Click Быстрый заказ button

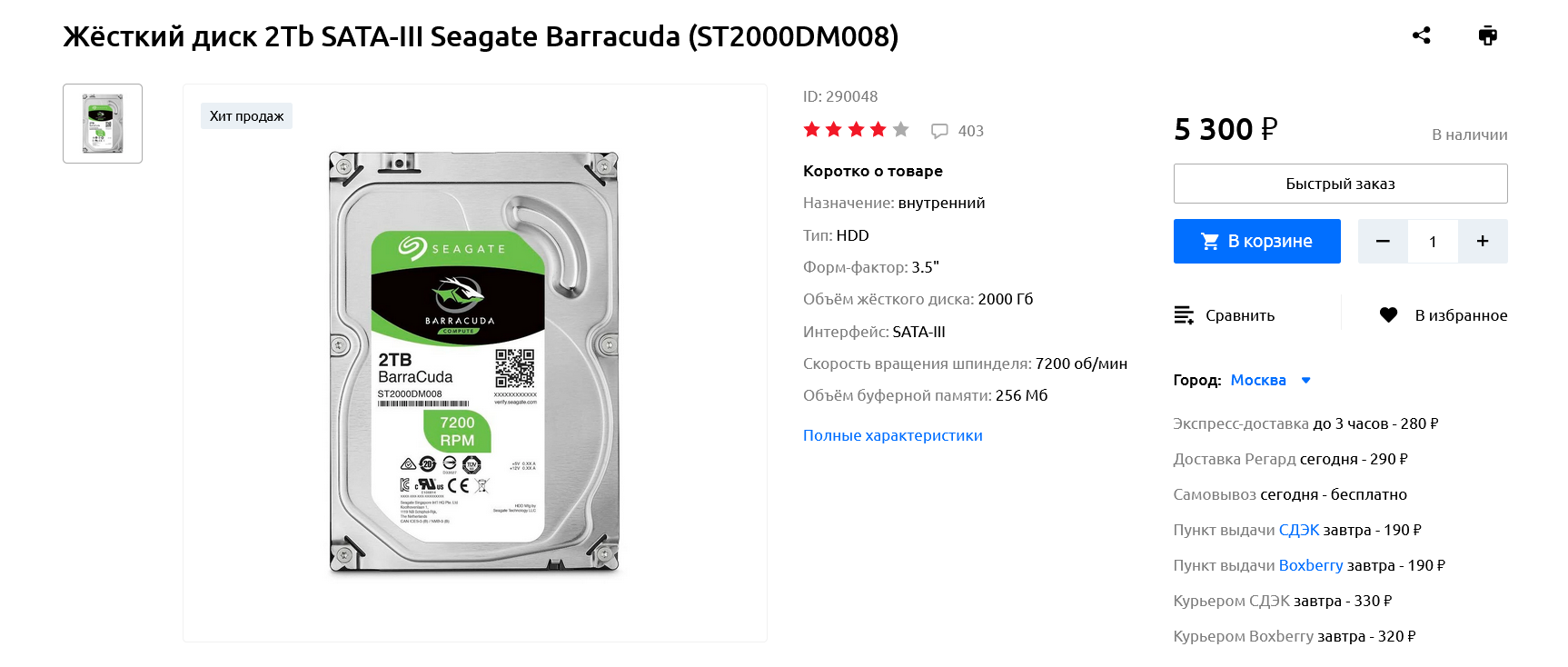point(1340,184)
